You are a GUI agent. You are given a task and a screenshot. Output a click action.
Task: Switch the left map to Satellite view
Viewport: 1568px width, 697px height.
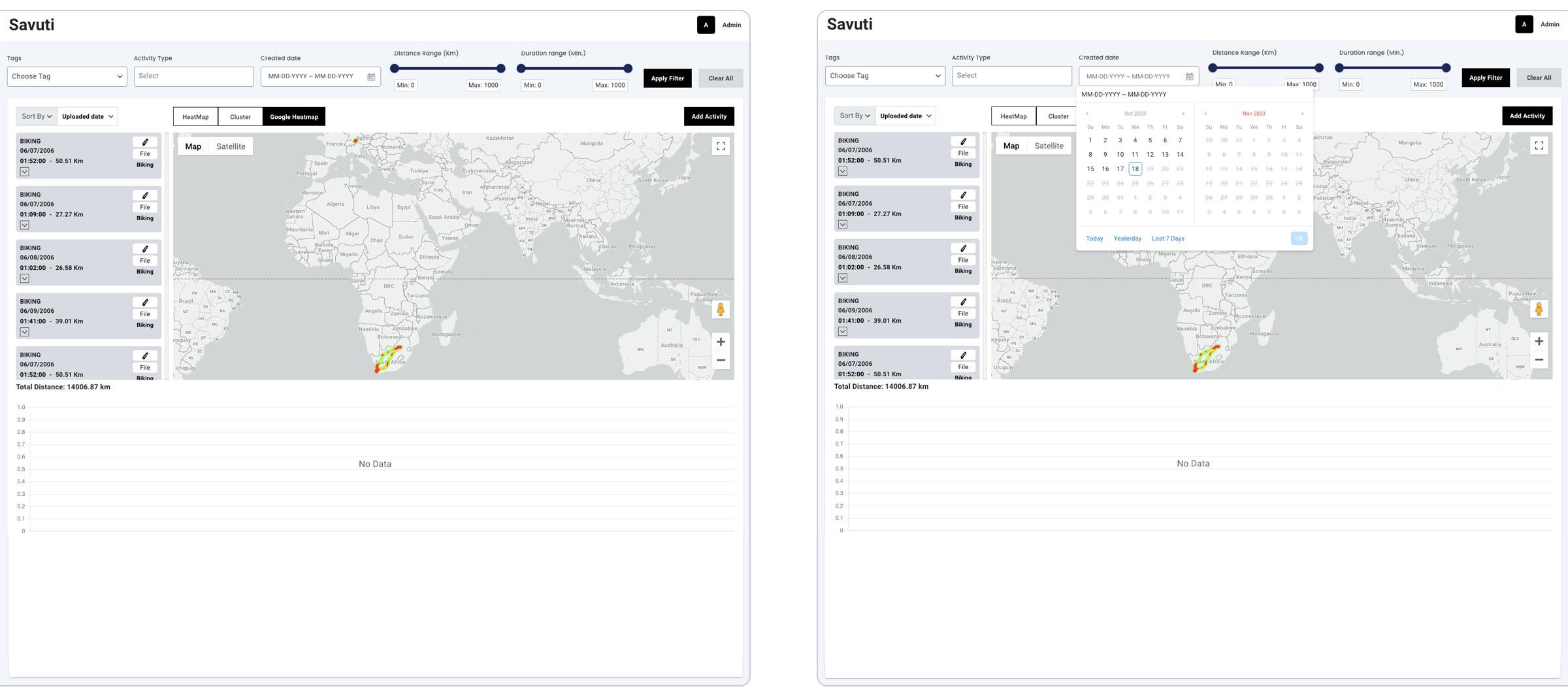point(231,146)
